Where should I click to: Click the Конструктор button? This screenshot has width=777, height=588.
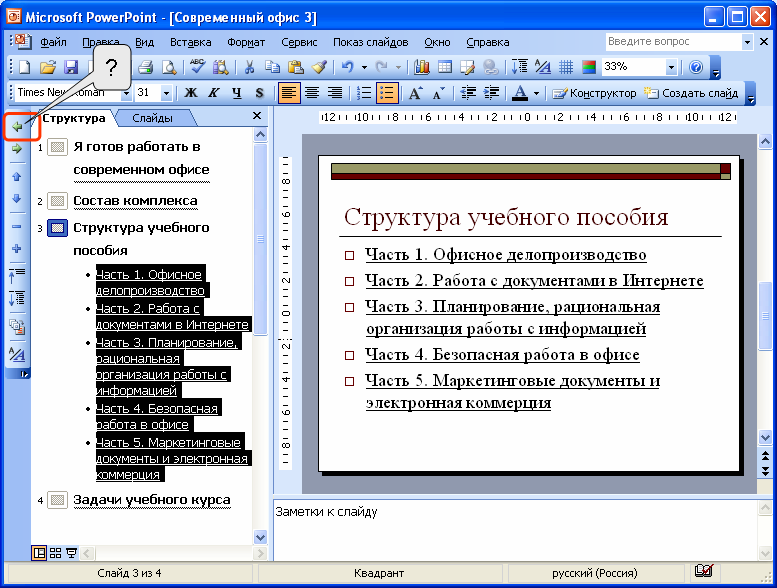tap(594, 93)
